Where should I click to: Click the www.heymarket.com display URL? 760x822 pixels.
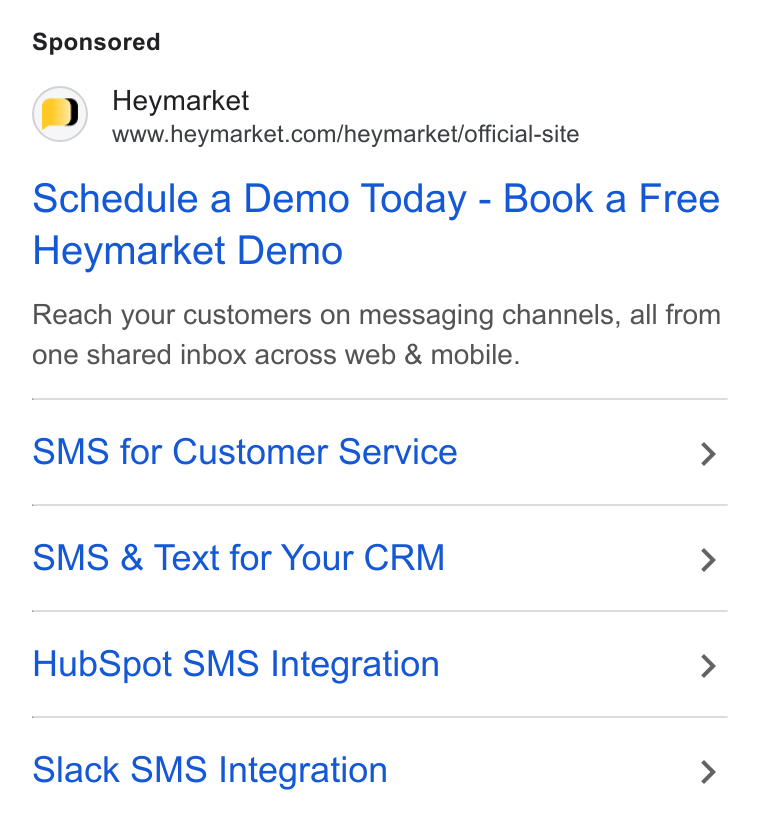[345, 135]
